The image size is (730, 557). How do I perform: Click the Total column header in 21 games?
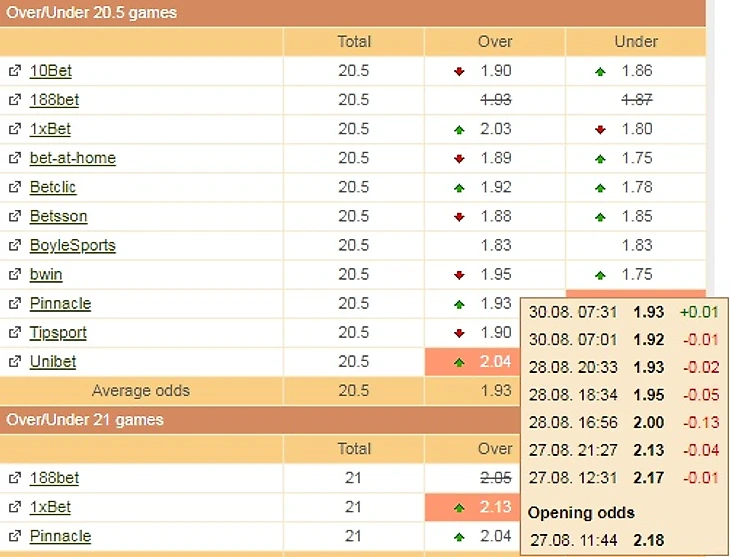[x=354, y=448]
